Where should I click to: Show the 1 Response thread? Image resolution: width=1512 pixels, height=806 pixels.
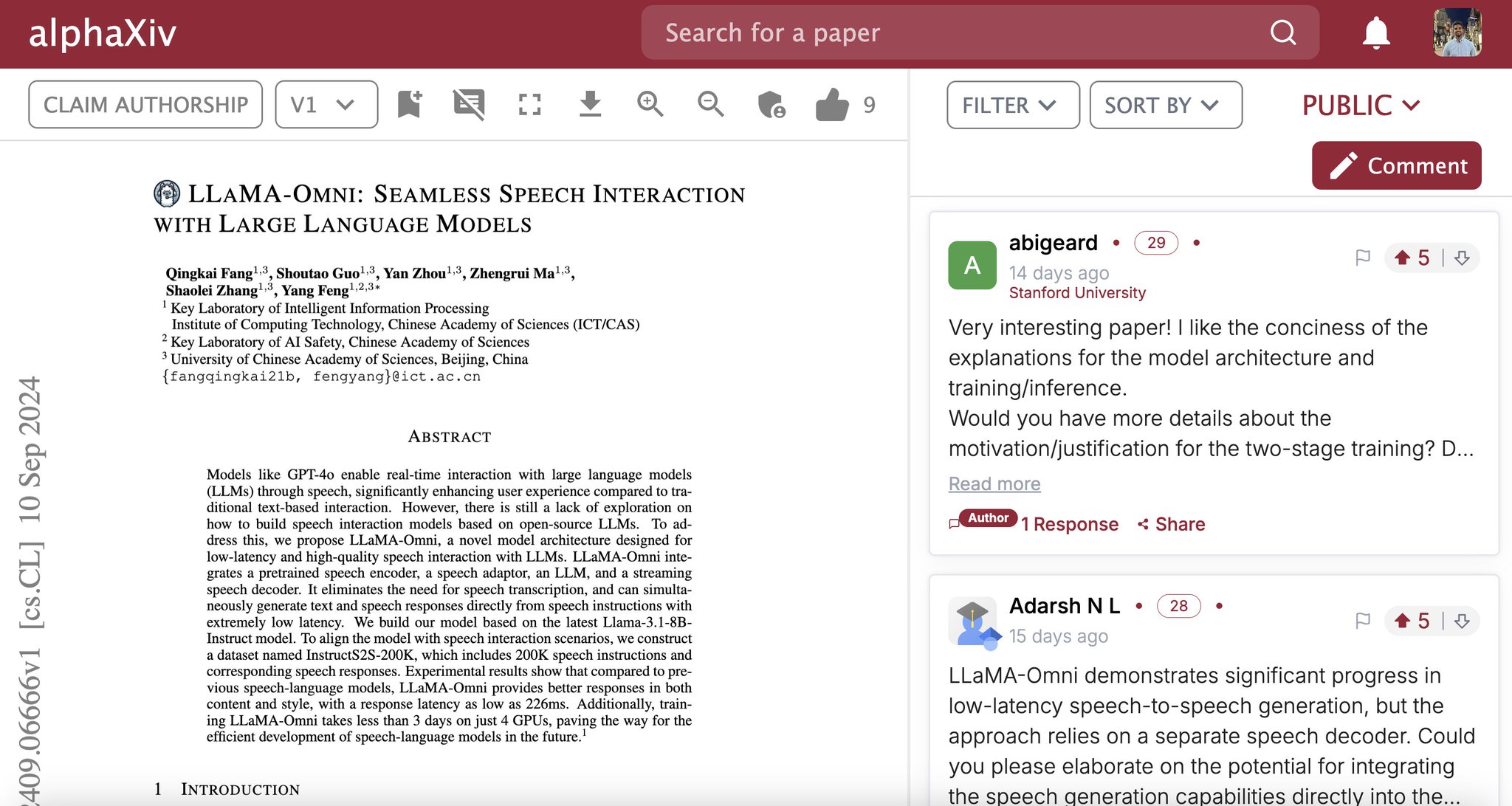[x=1070, y=524]
